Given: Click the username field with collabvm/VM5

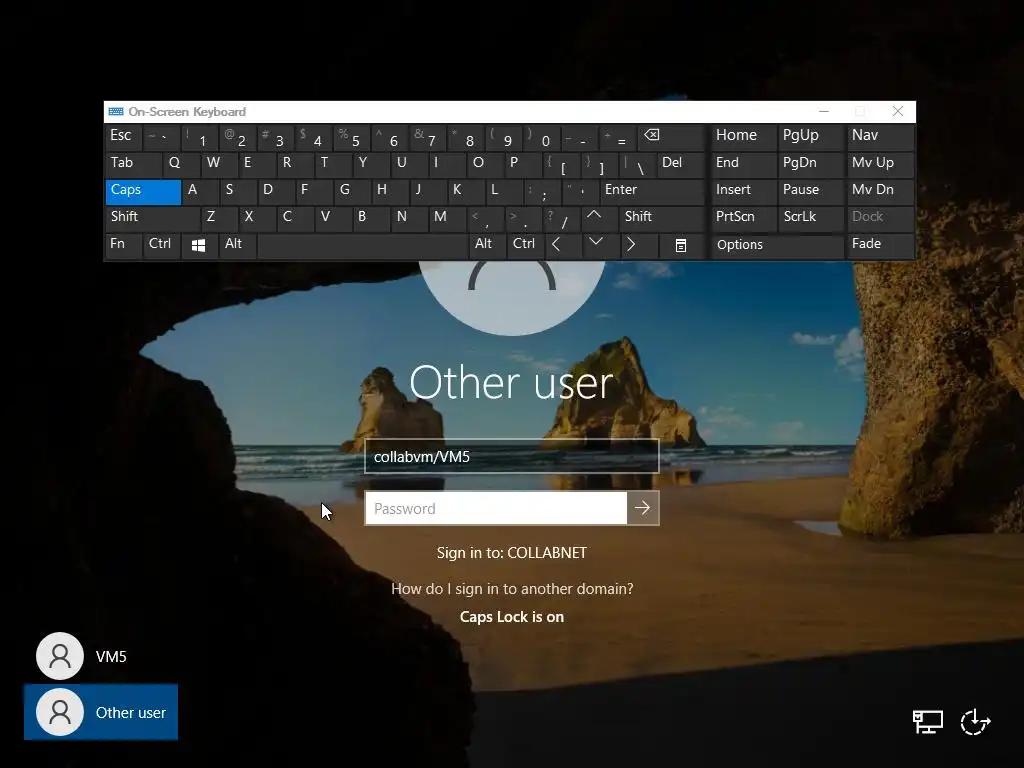Looking at the screenshot, I should 512,456.
